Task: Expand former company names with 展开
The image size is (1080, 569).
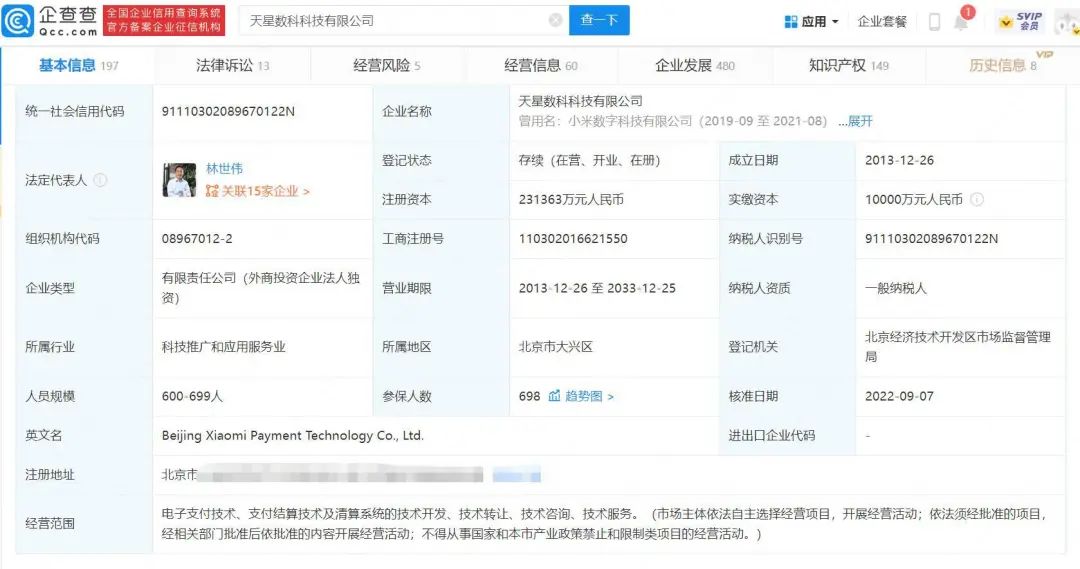Action: pos(855,121)
